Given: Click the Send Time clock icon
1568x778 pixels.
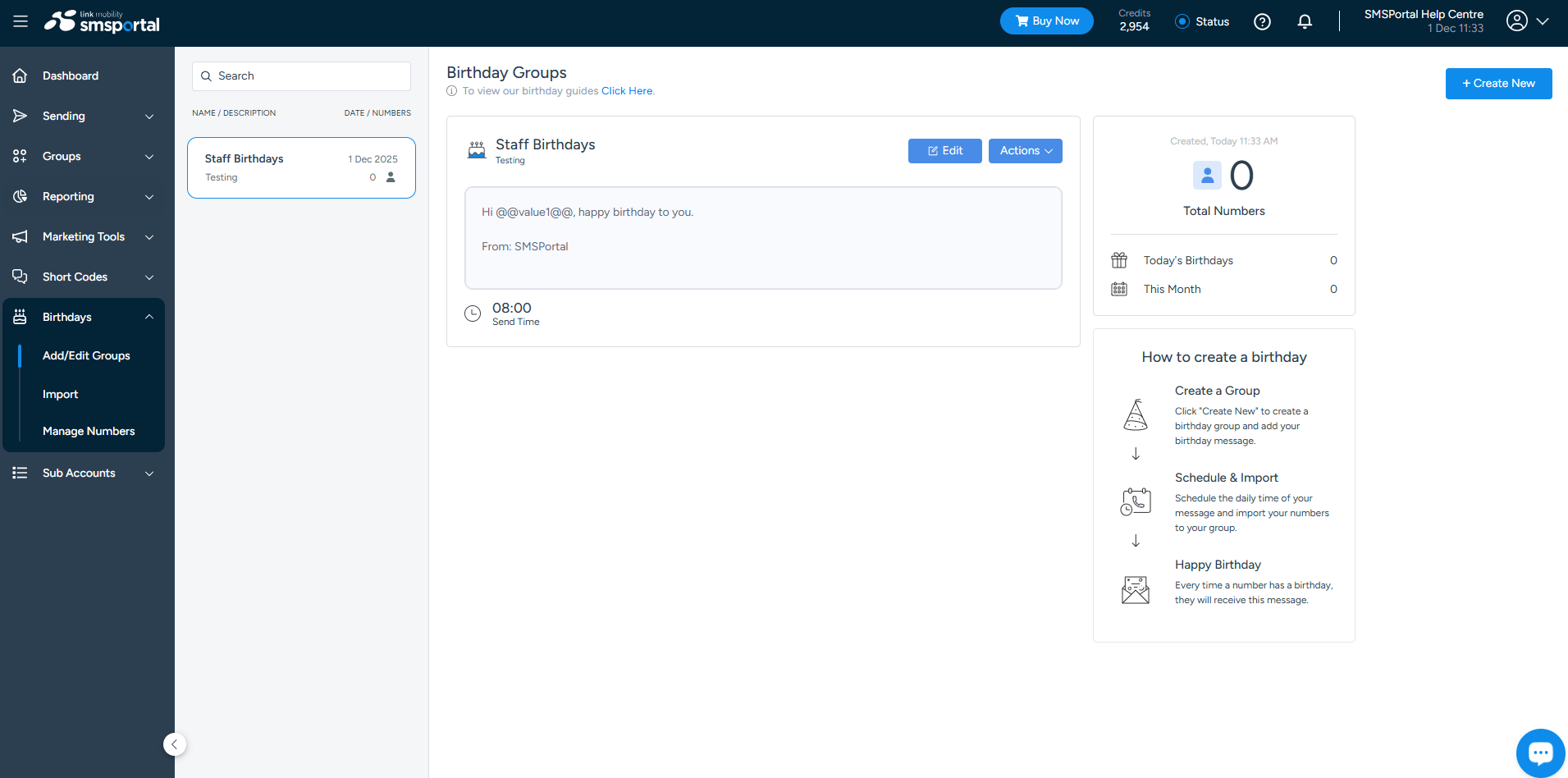Looking at the screenshot, I should click(473, 313).
